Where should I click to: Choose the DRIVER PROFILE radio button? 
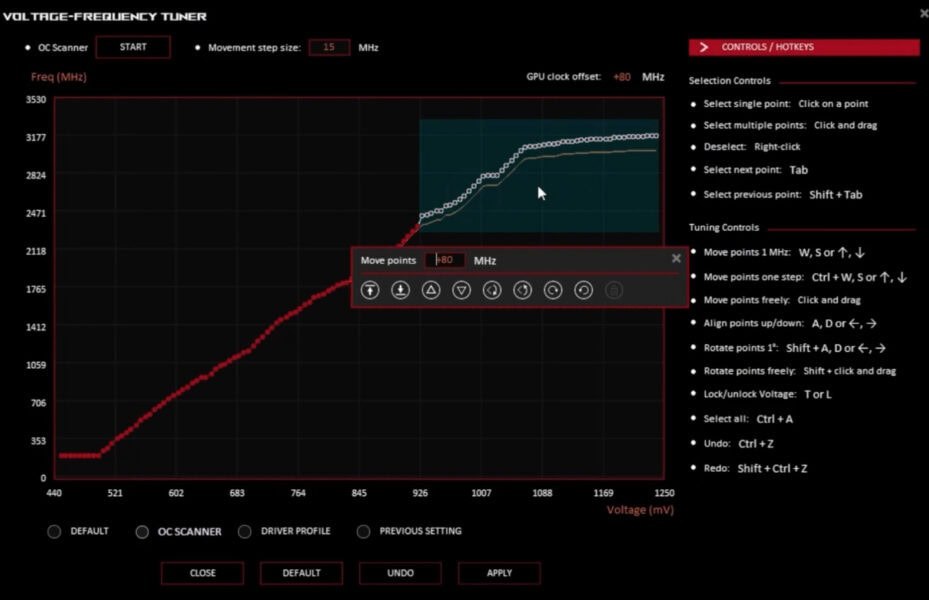pos(243,531)
